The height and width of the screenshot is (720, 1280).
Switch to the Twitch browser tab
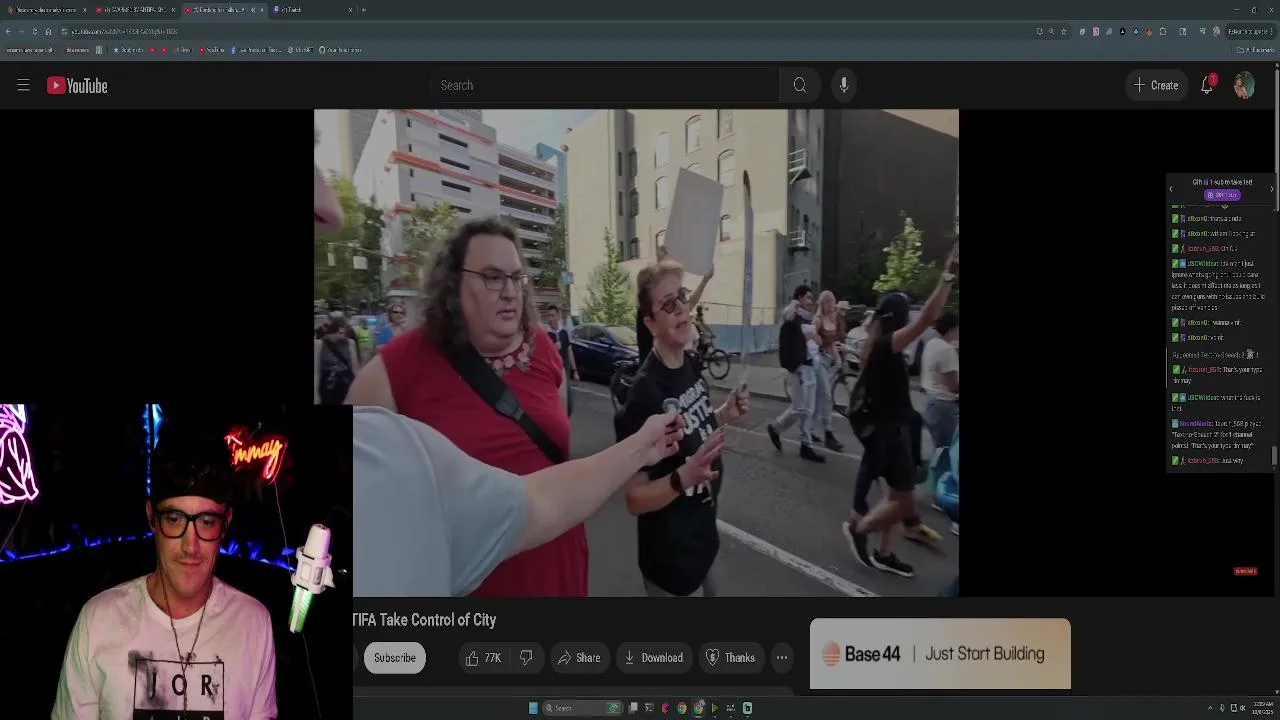(x=312, y=10)
